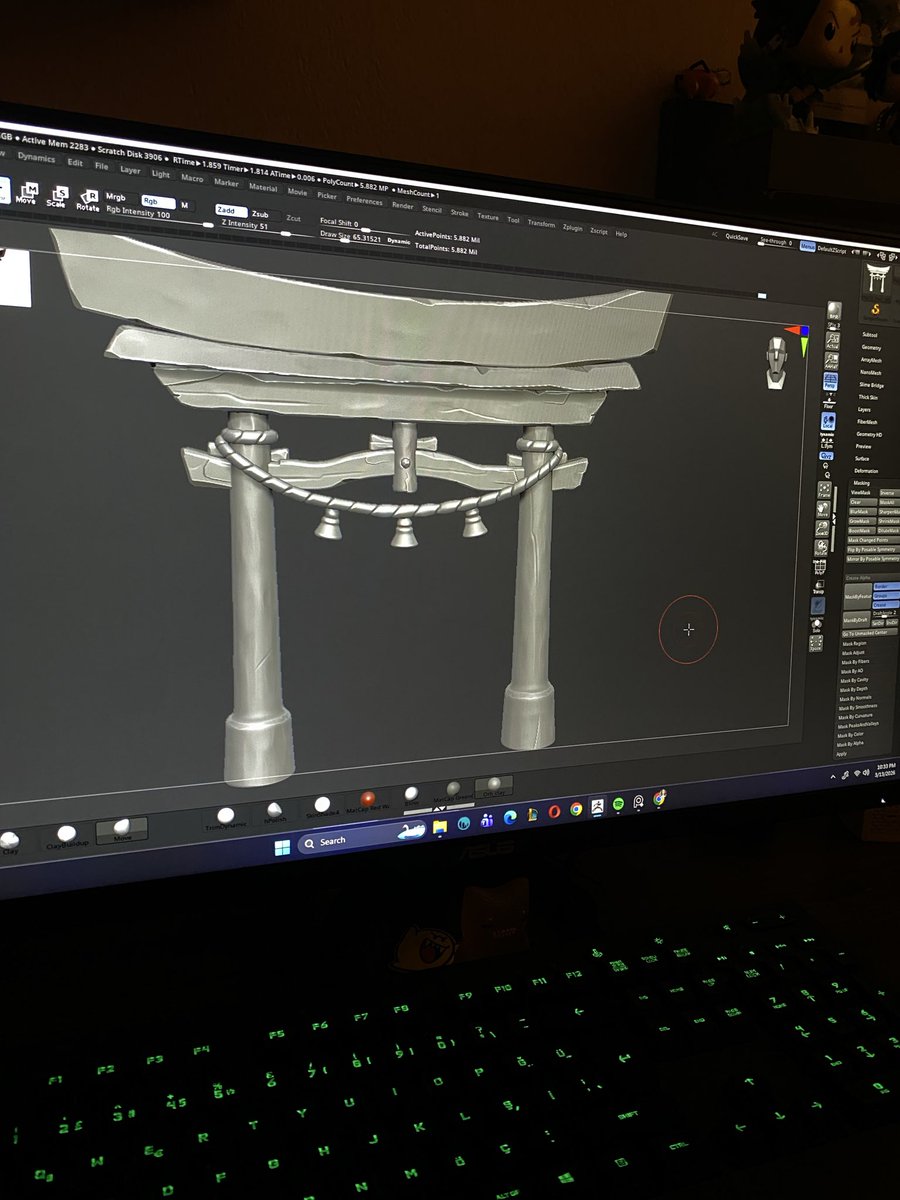Click the canvas Move navigation icon
The image size is (900, 1200).
coord(822,510)
